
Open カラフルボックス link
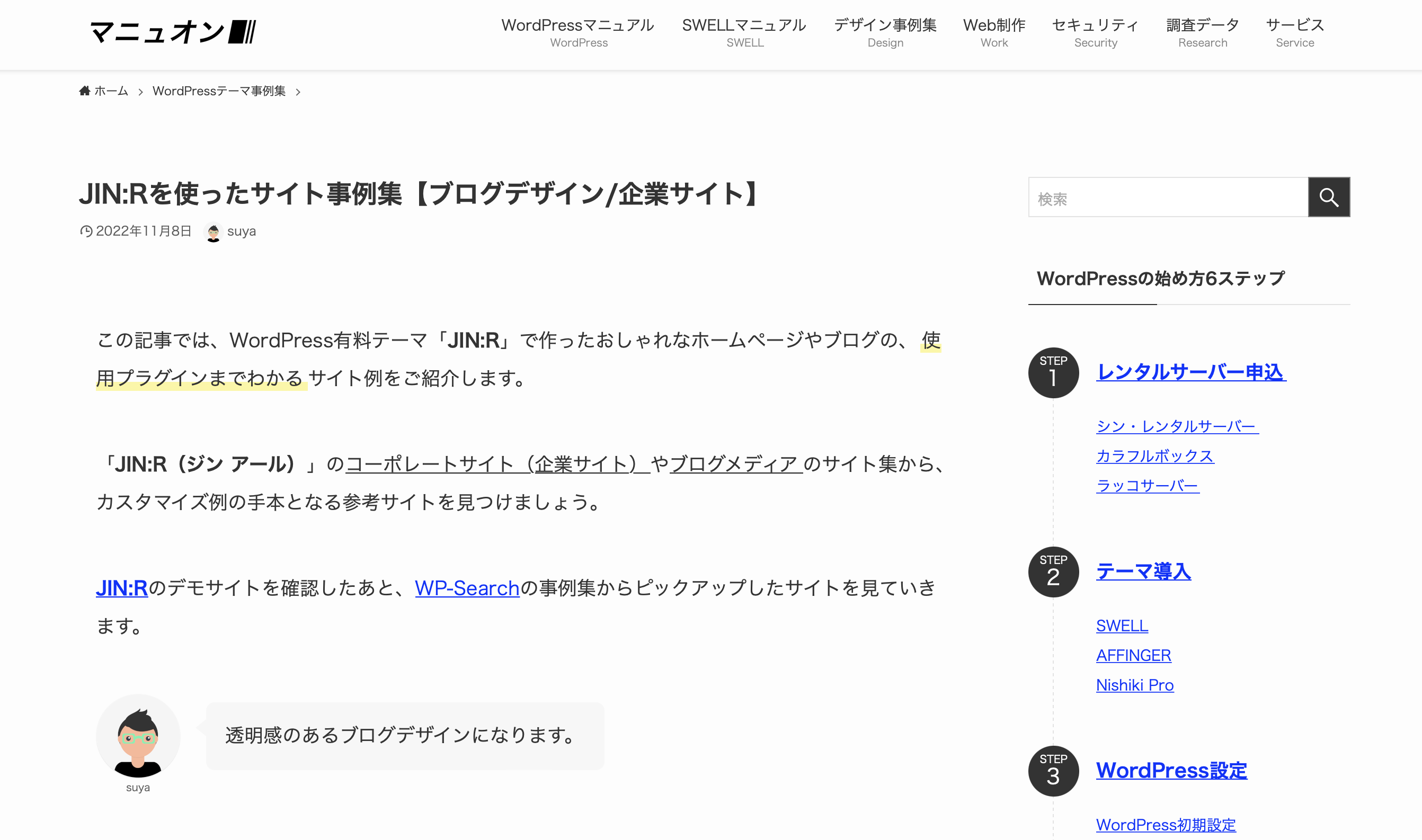(1155, 456)
